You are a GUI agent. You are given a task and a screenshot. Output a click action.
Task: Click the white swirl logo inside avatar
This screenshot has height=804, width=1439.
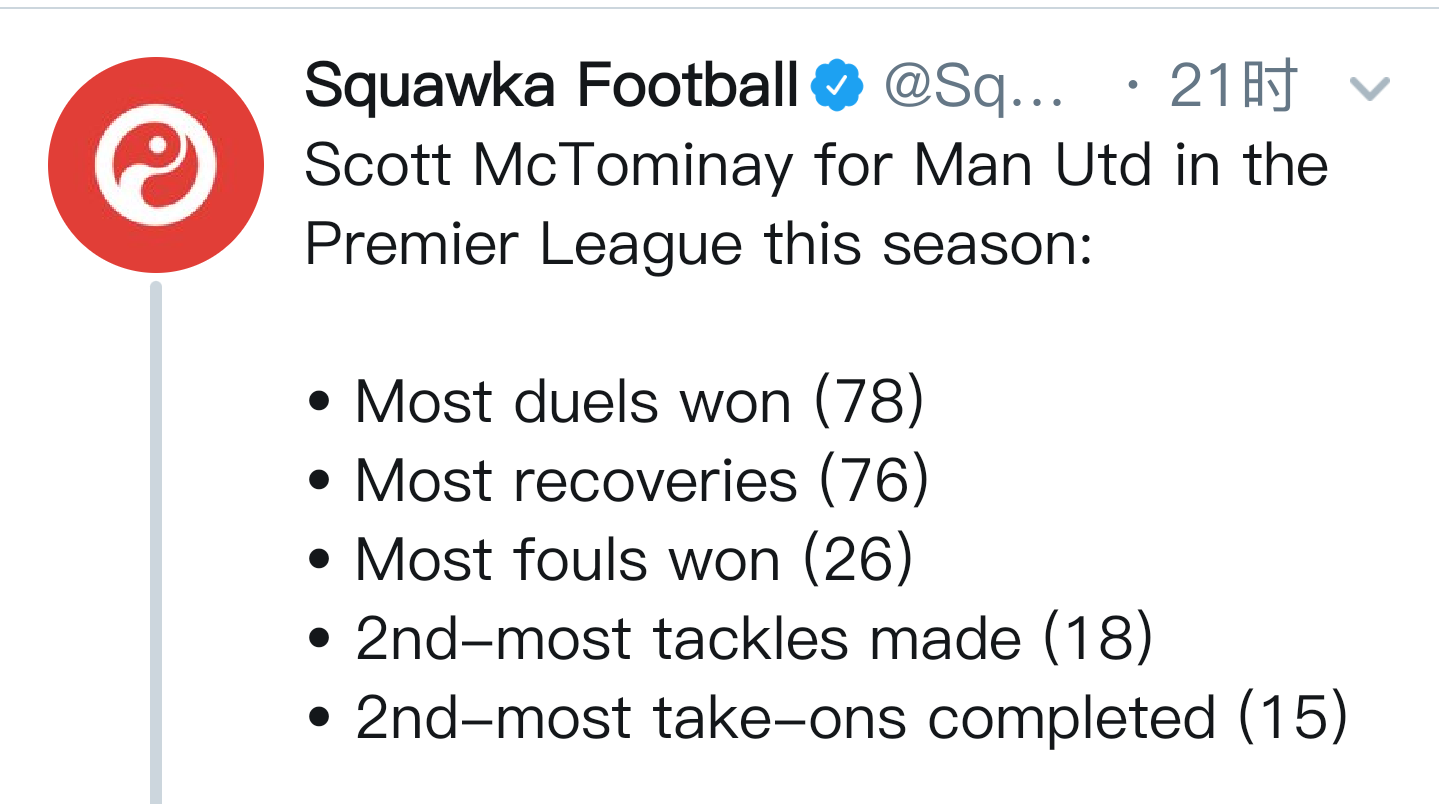156,165
